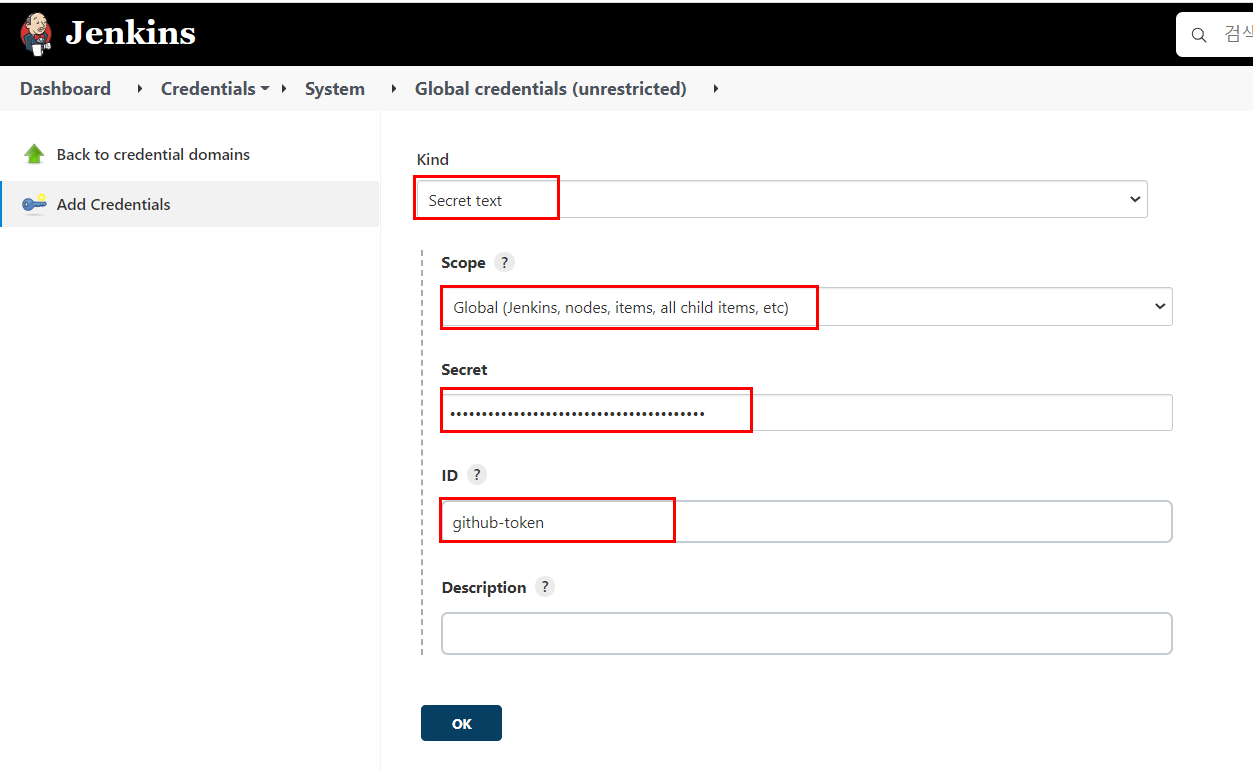The image size is (1253, 771).
Task: Expand arrow after System breadcrumb
Action: click(393, 89)
